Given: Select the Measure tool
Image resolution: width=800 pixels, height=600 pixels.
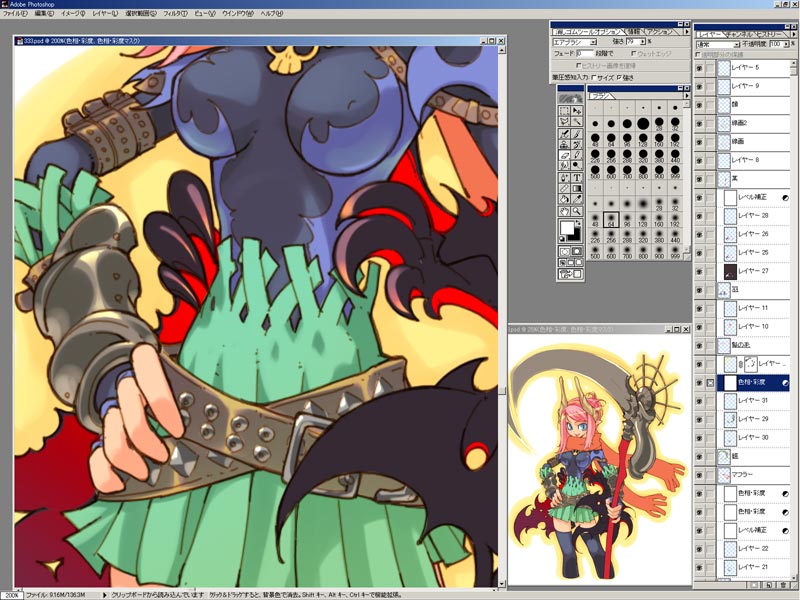Looking at the screenshot, I should pos(564,189).
